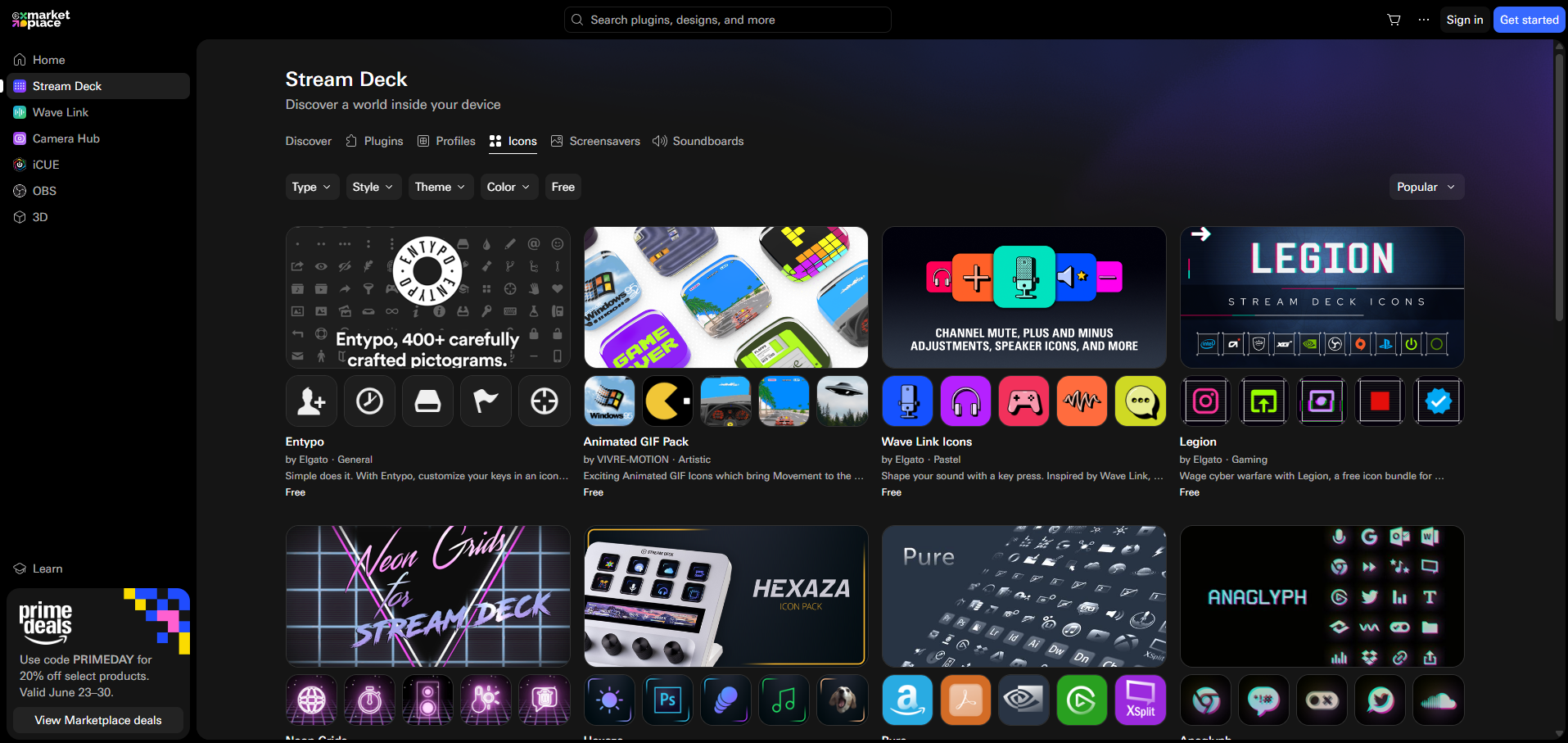Screen dimensions: 1568x743
Task: Select Stream Deck in the sidebar
Action: [98, 86]
